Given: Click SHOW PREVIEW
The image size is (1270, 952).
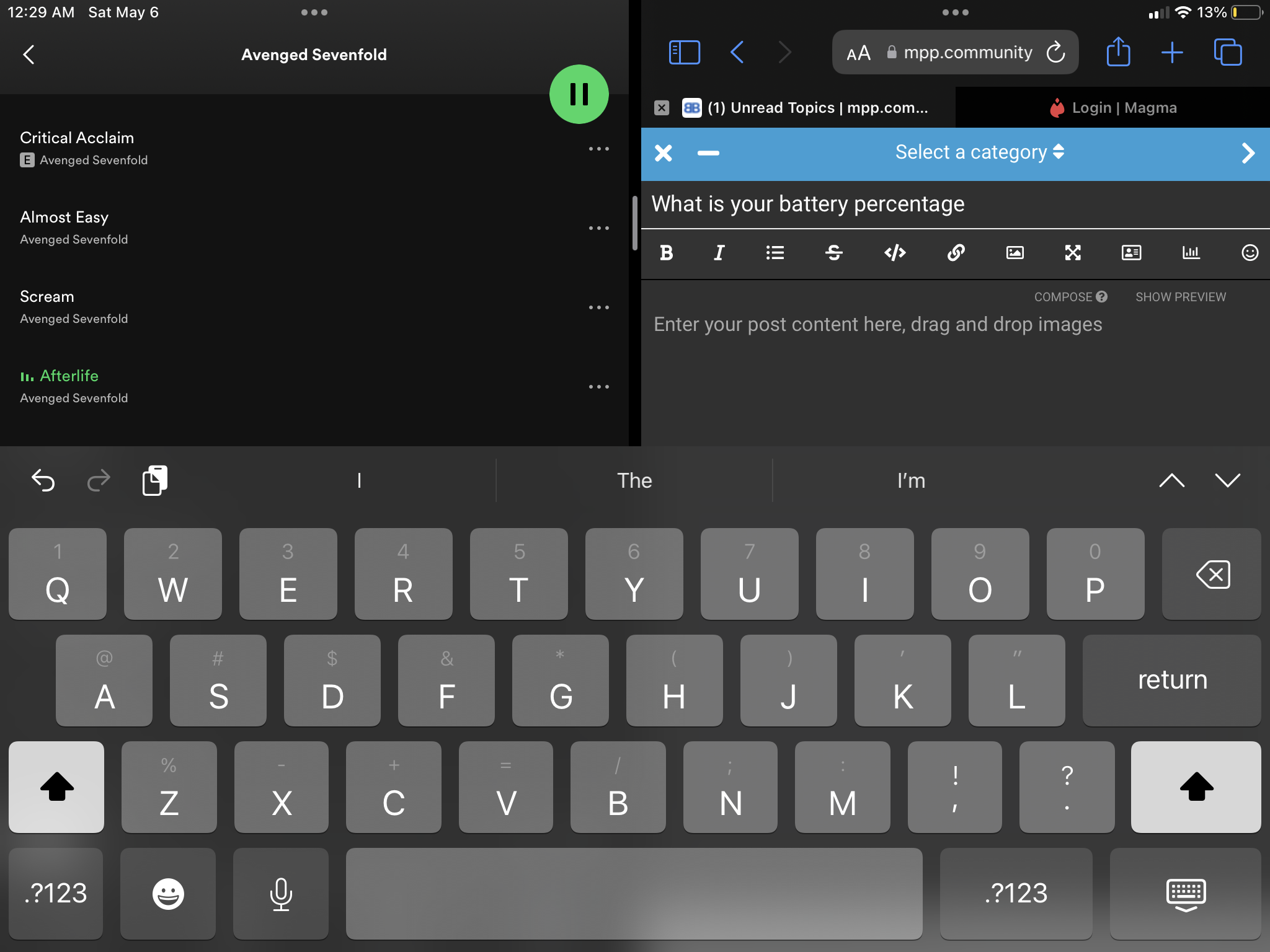Looking at the screenshot, I should click(1181, 297).
